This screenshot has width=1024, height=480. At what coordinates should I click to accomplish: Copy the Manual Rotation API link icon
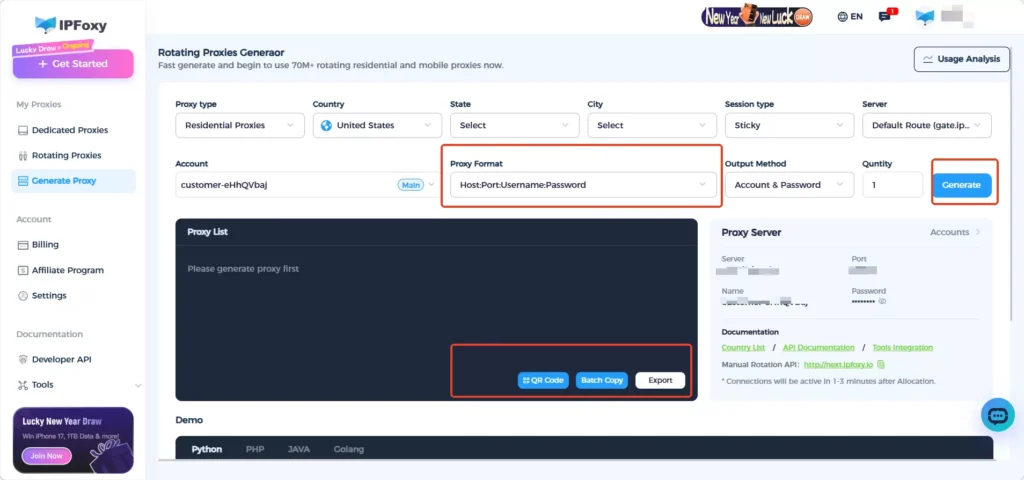[880, 364]
